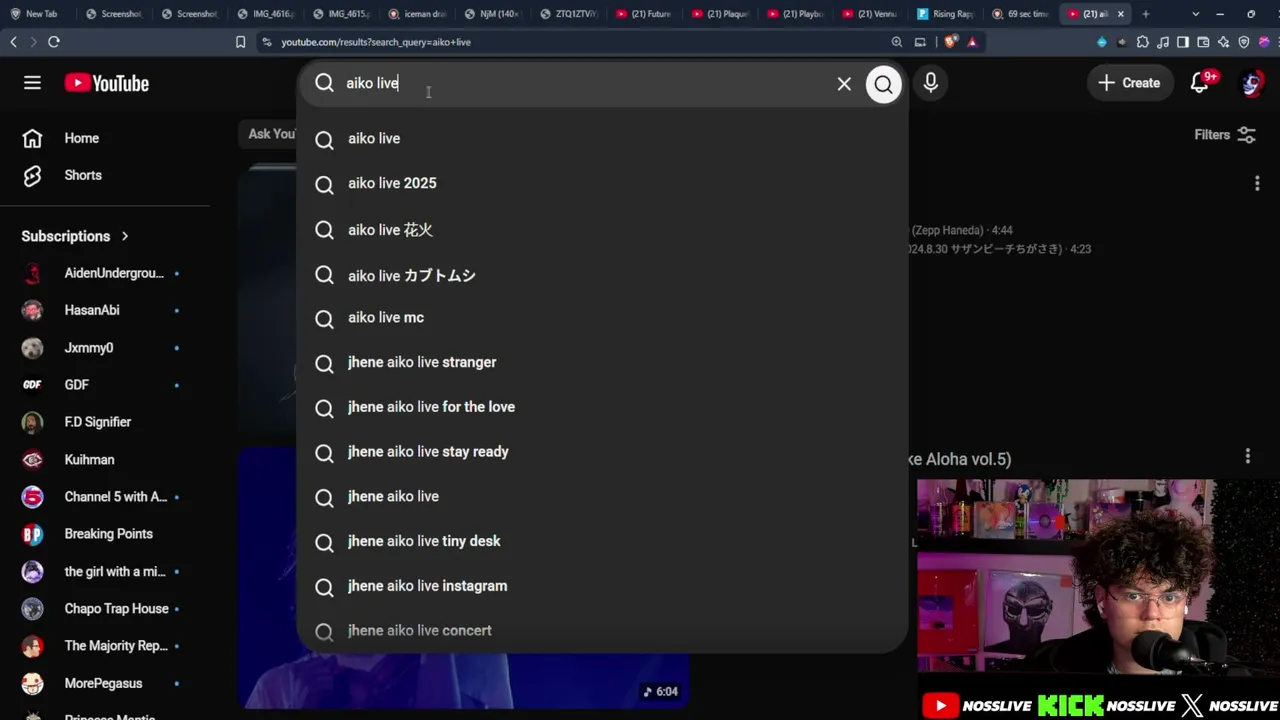The height and width of the screenshot is (720, 1280).
Task: Choose the "aiko live 2025" suggestion
Action: pos(602,184)
